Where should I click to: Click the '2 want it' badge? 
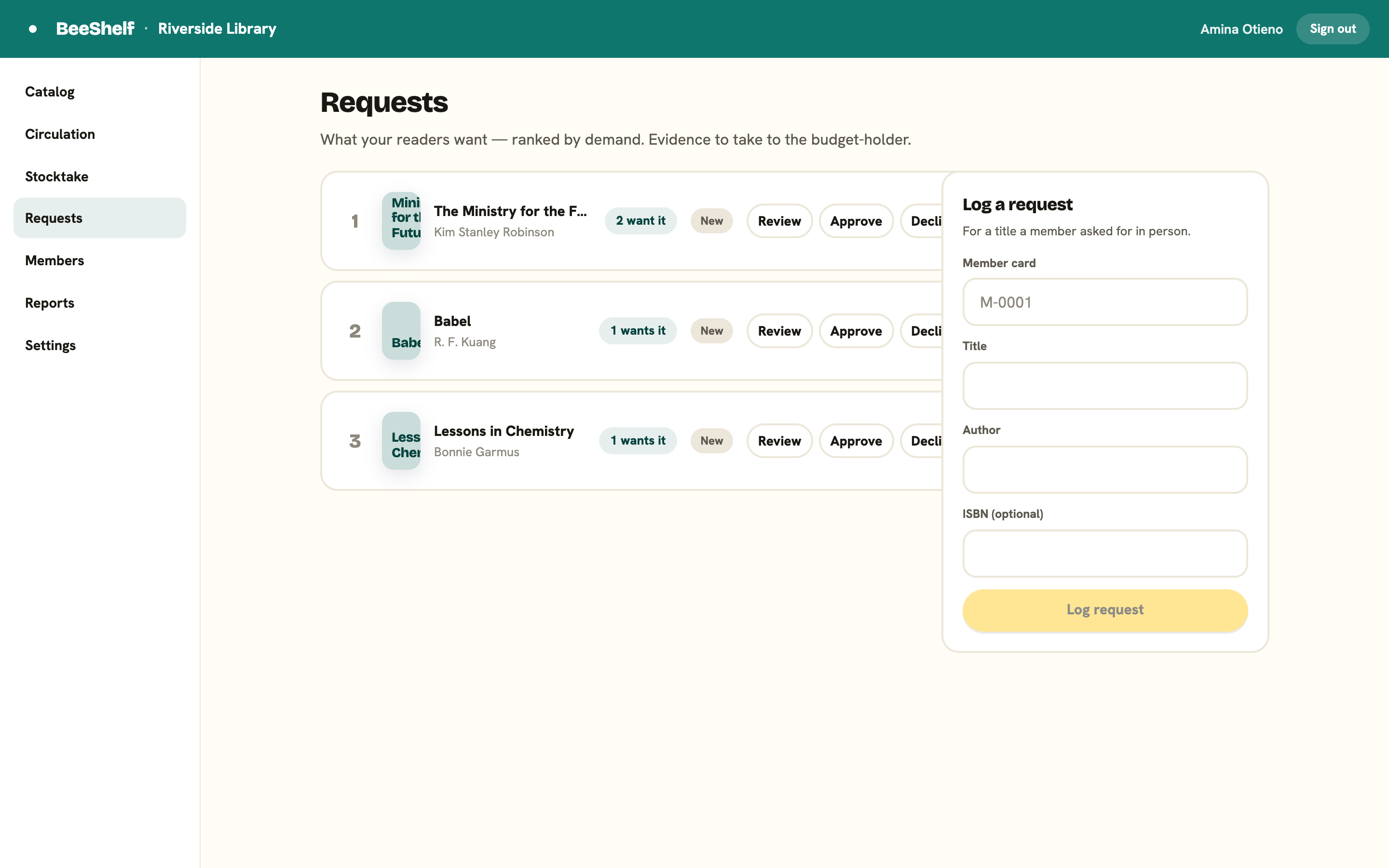640,221
